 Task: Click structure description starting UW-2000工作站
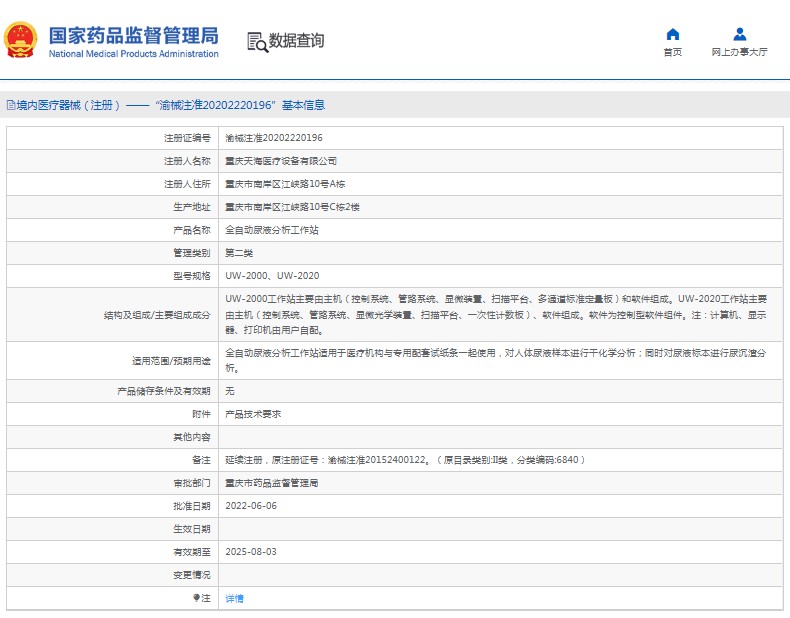[496, 315]
